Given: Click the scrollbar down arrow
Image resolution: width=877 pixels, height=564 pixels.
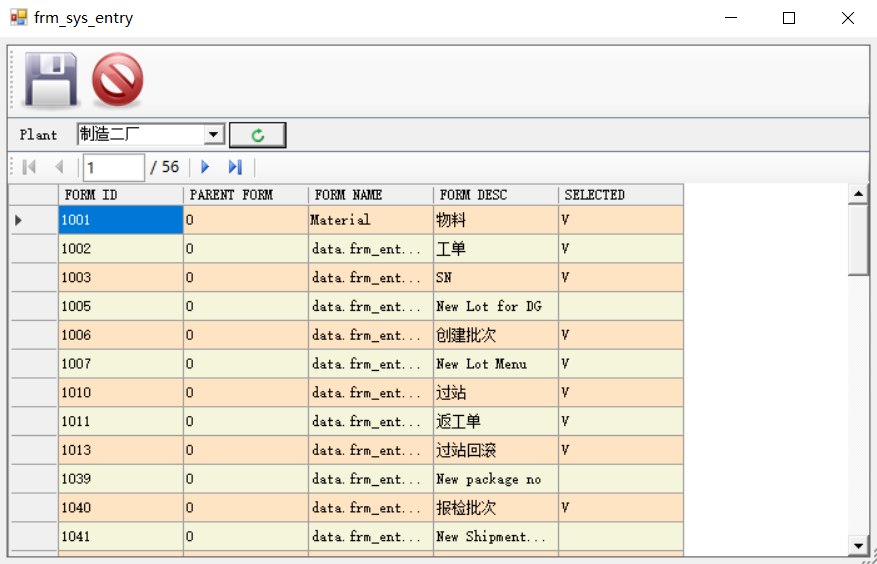Looking at the screenshot, I should coord(858,545).
